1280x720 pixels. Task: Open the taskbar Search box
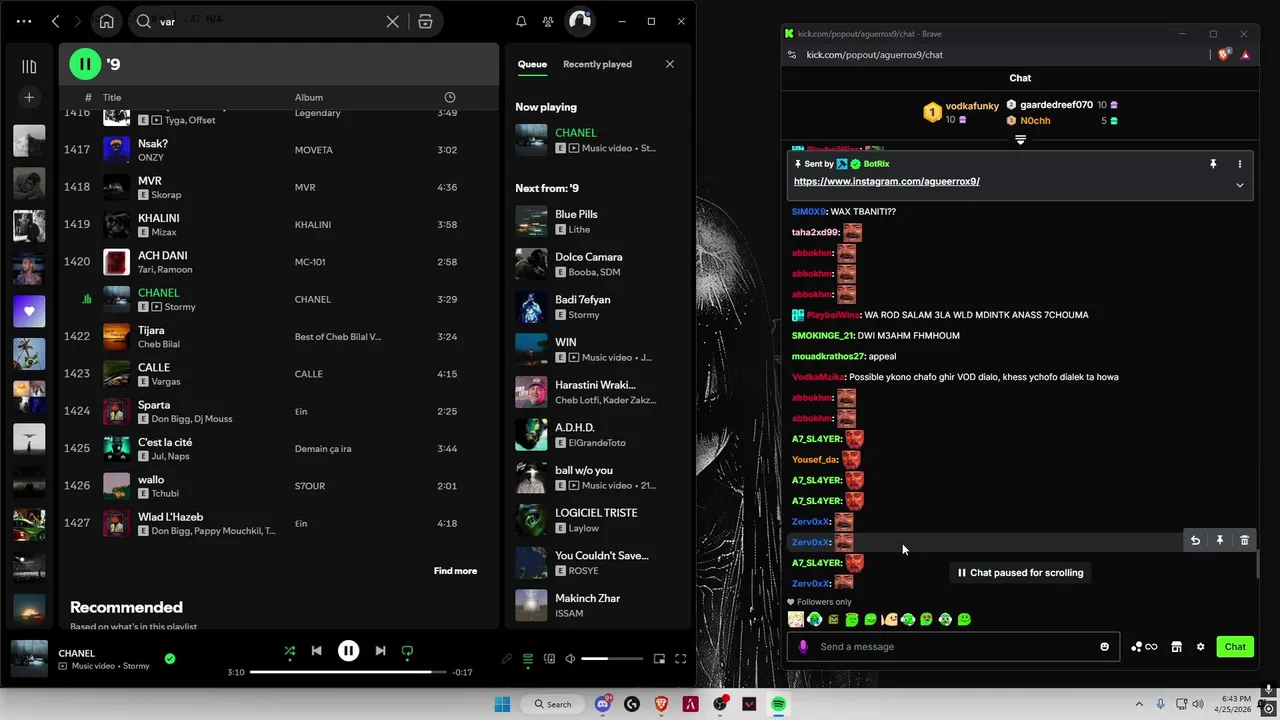coord(553,704)
